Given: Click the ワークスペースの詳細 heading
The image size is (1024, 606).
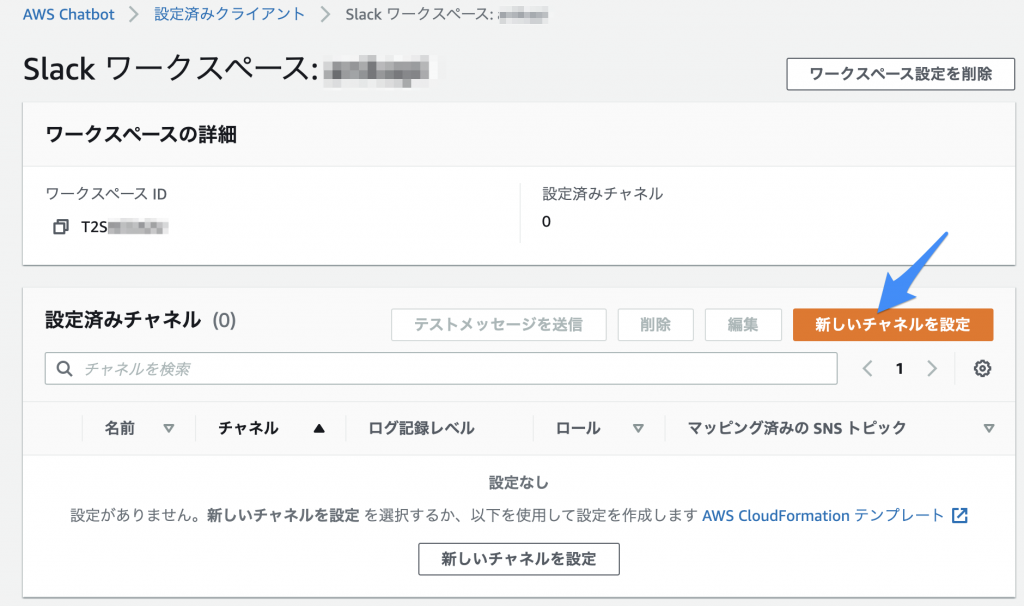Looking at the screenshot, I should click(x=141, y=135).
